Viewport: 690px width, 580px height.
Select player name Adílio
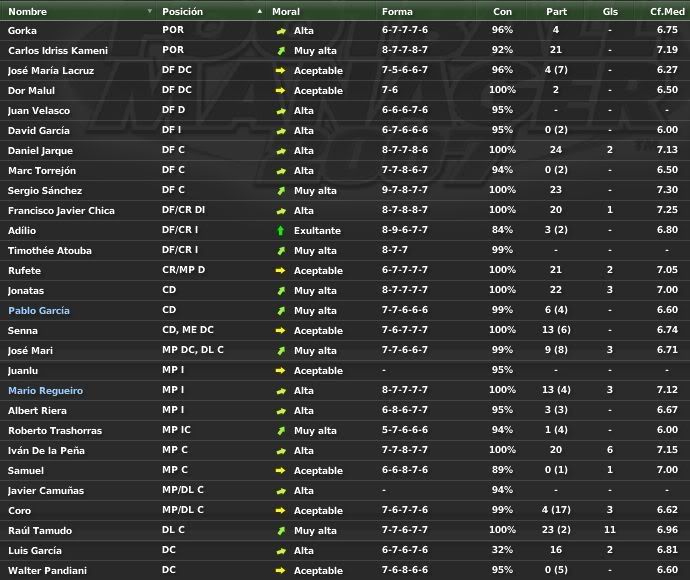pyautogui.click(x=22, y=231)
